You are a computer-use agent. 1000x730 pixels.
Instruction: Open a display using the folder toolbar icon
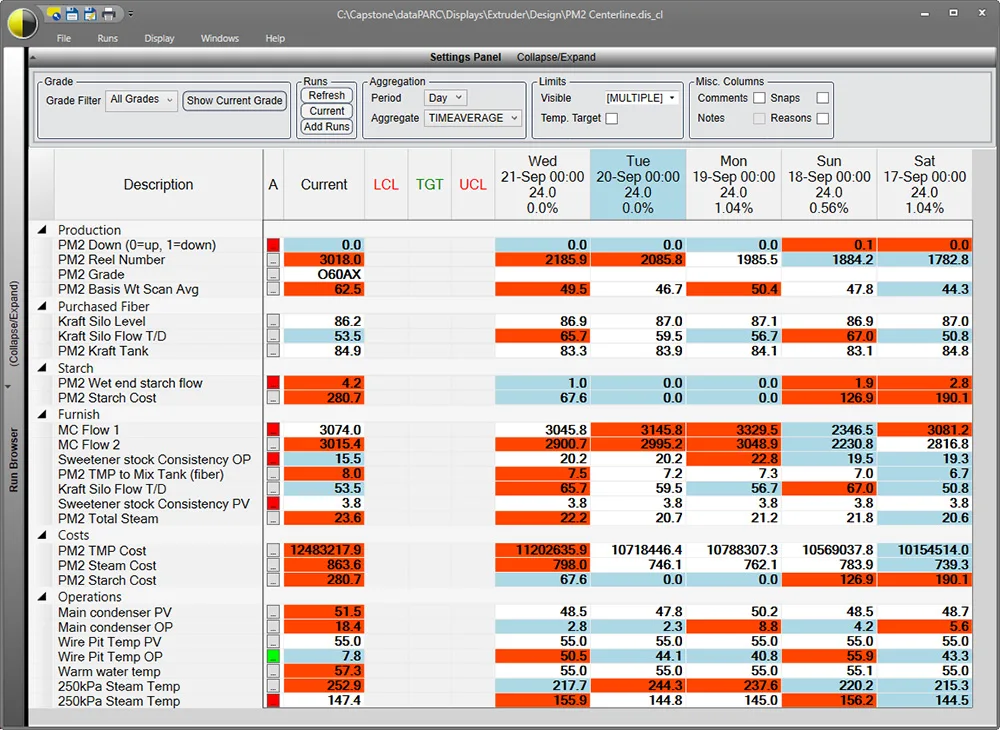coord(54,13)
